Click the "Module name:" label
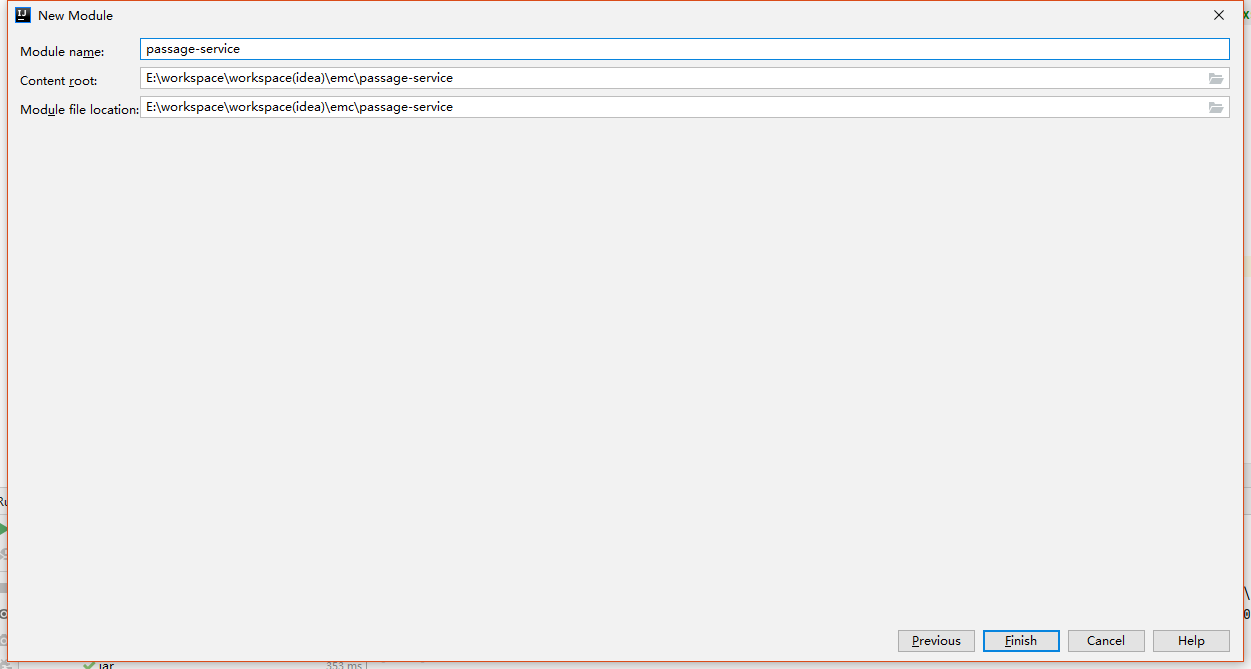 coord(62,51)
